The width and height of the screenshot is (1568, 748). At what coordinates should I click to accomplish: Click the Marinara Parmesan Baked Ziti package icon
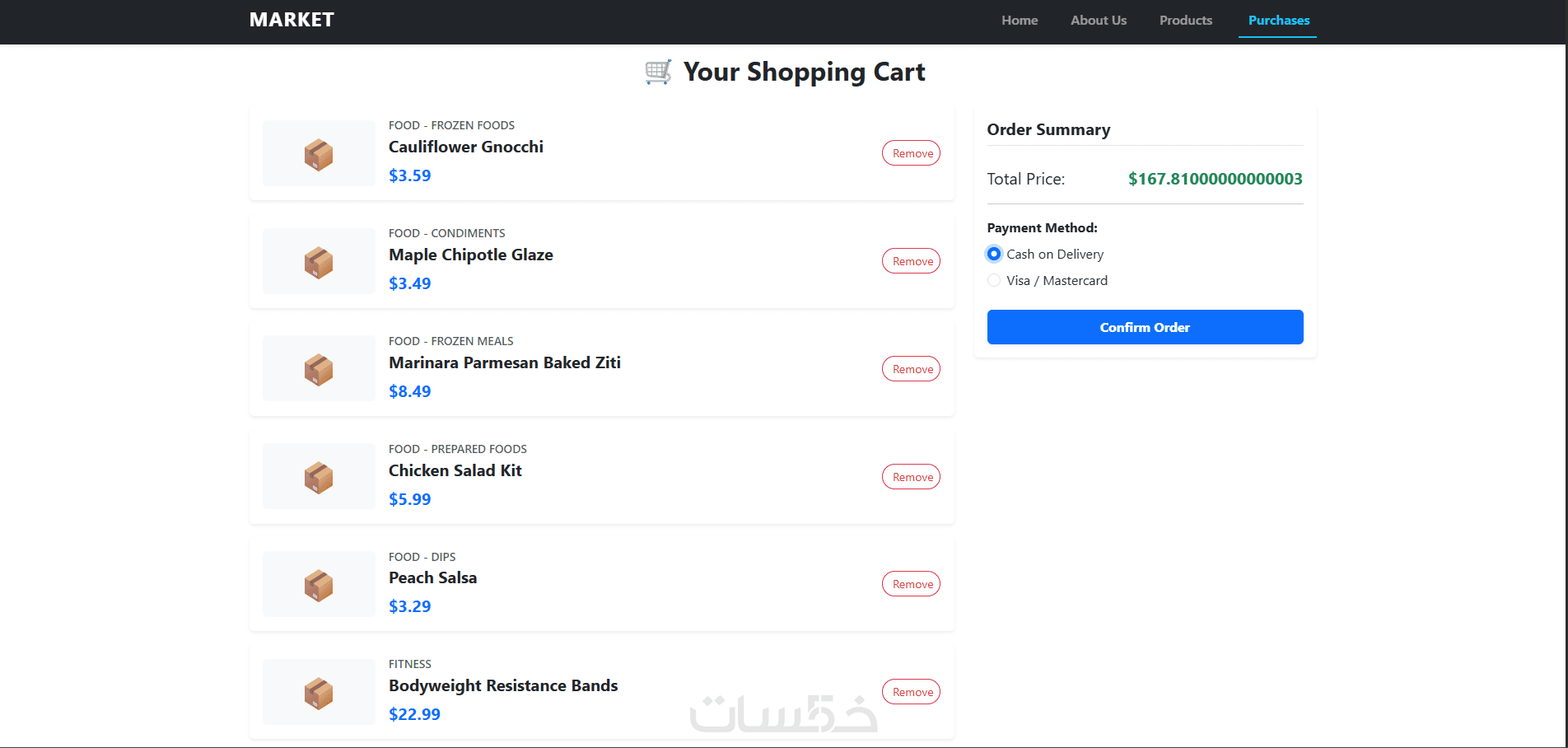[x=319, y=370]
